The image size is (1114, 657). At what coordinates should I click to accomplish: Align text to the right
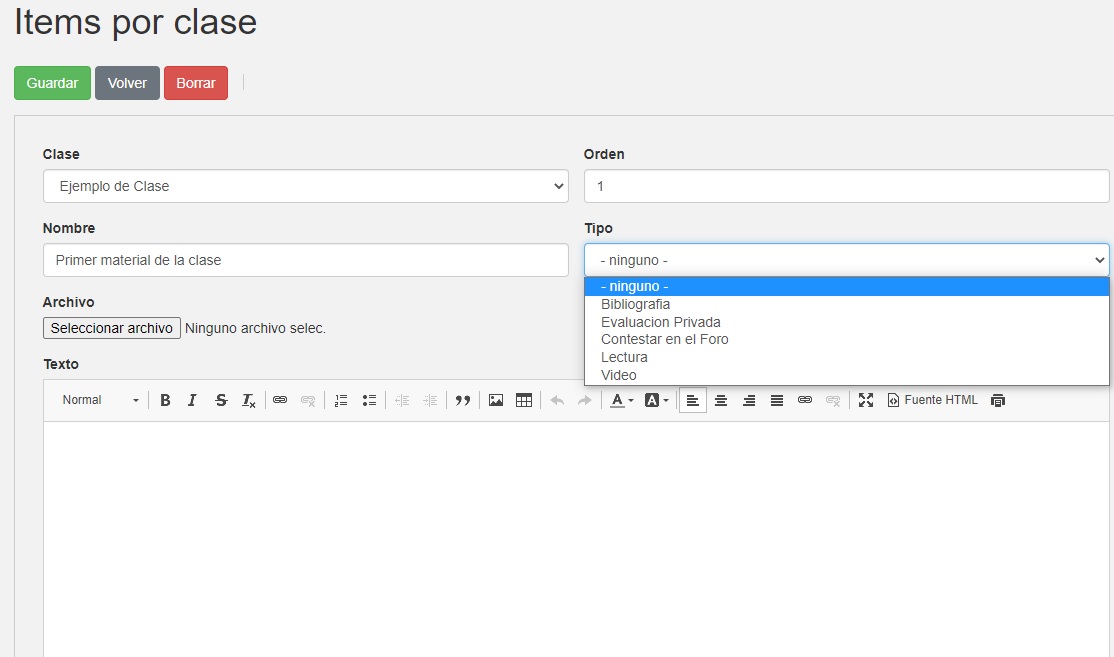click(x=749, y=400)
